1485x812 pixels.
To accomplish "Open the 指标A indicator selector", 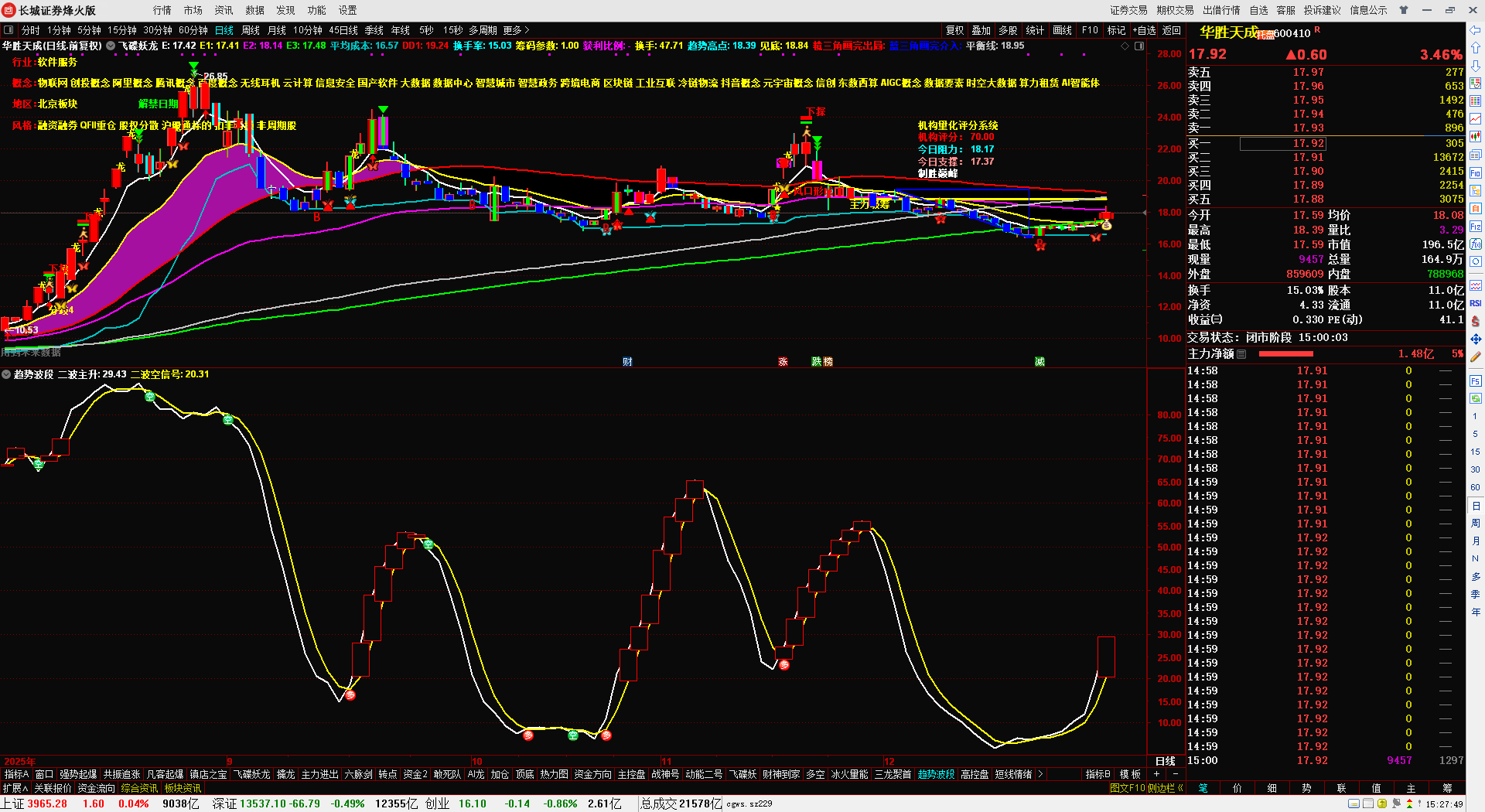I will (x=16, y=774).
